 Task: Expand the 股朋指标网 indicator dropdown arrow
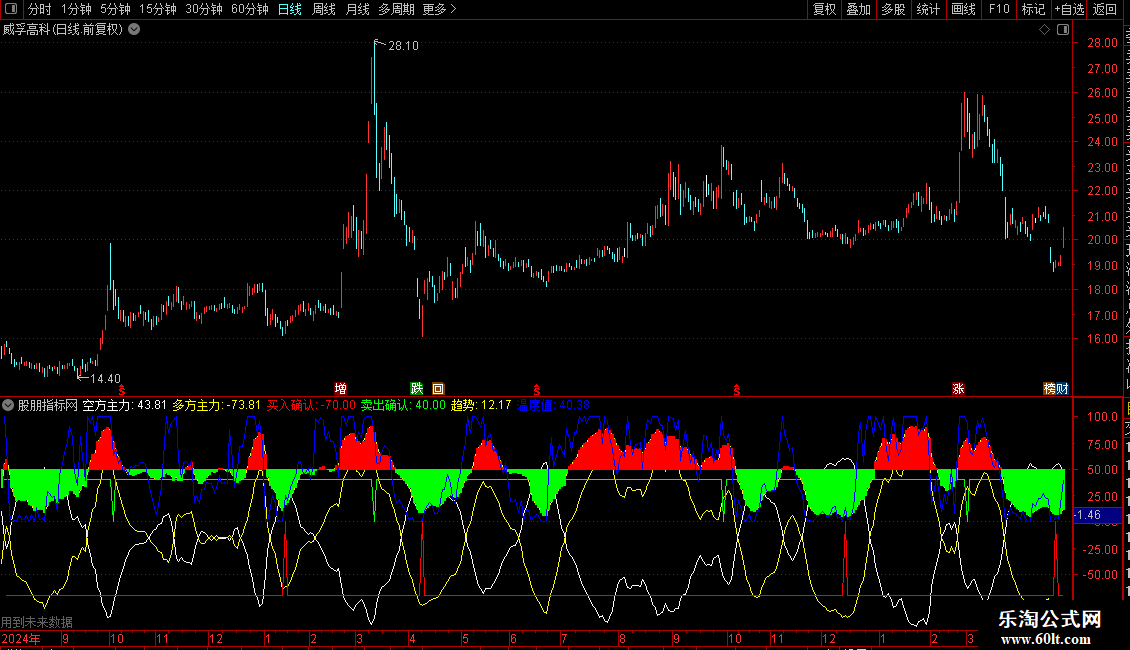pos(8,405)
